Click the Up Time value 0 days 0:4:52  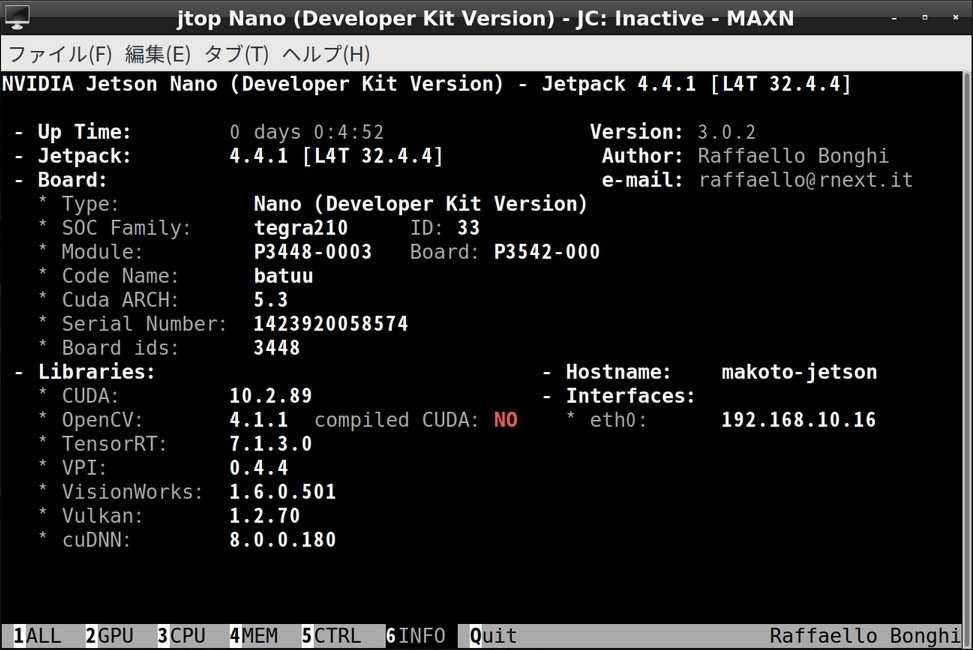pyautogui.click(x=307, y=132)
